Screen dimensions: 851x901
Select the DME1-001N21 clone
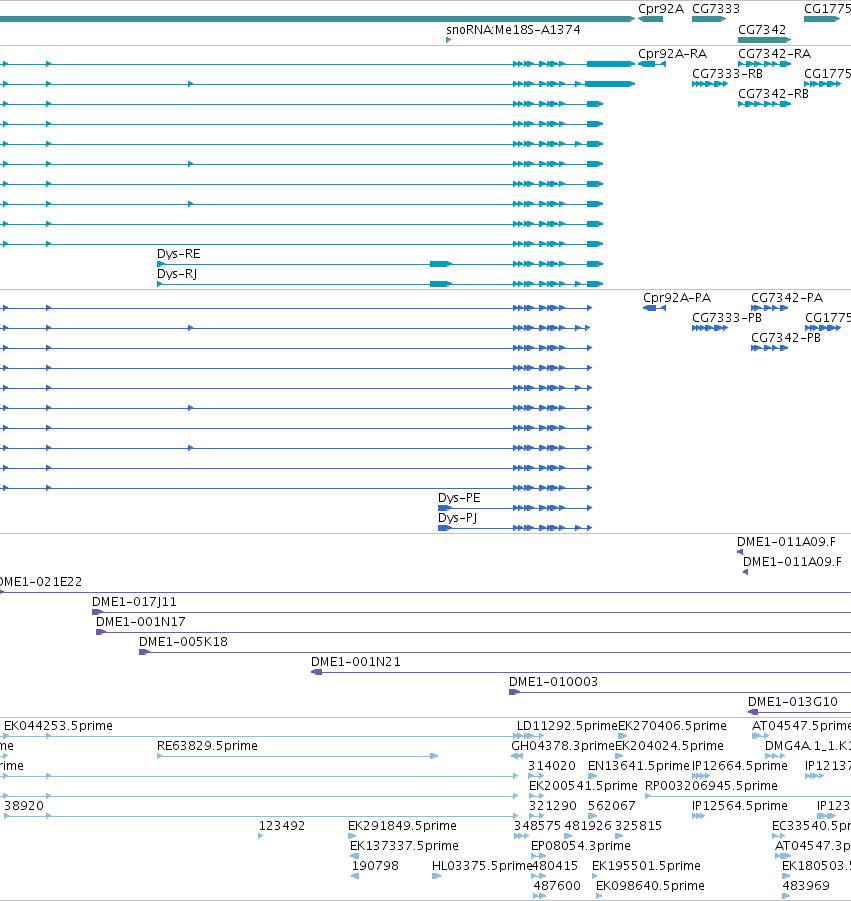pos(581,672)
